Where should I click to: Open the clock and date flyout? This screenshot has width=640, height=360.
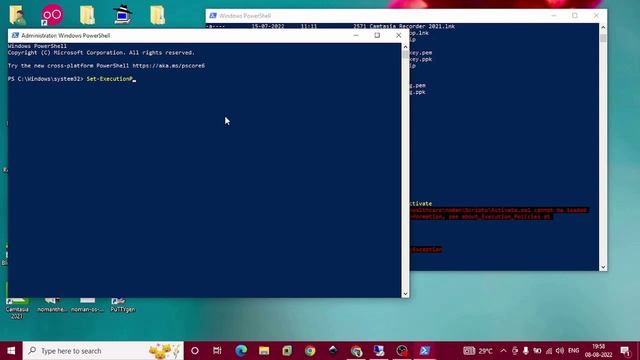[x=598, y=351]
